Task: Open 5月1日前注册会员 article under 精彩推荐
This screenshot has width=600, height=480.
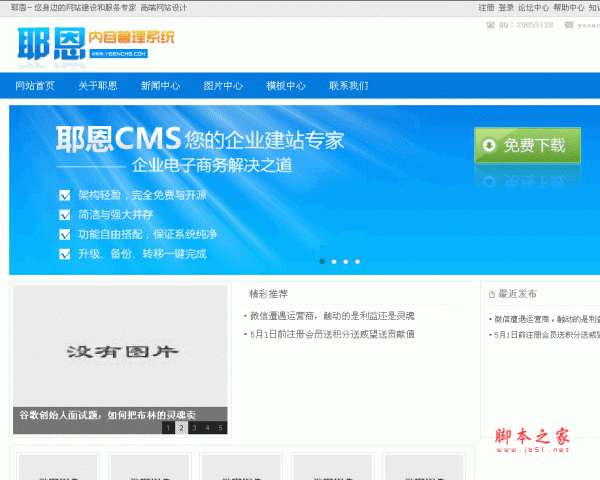Action: (x=332, y=335)
